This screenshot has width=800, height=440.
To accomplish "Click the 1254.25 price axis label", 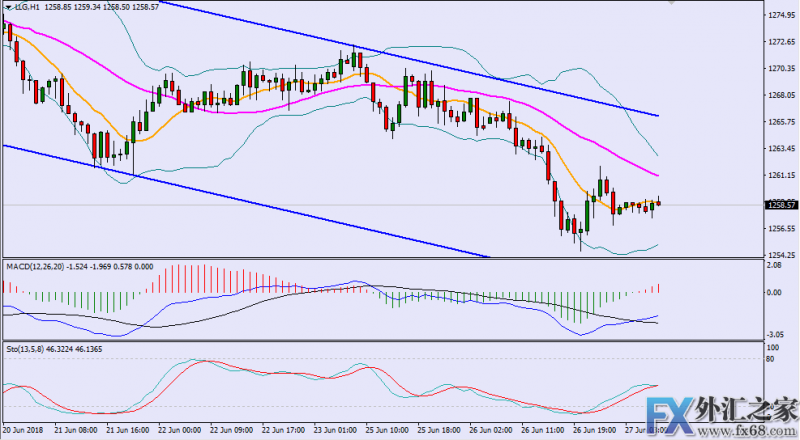I will 781,255.
